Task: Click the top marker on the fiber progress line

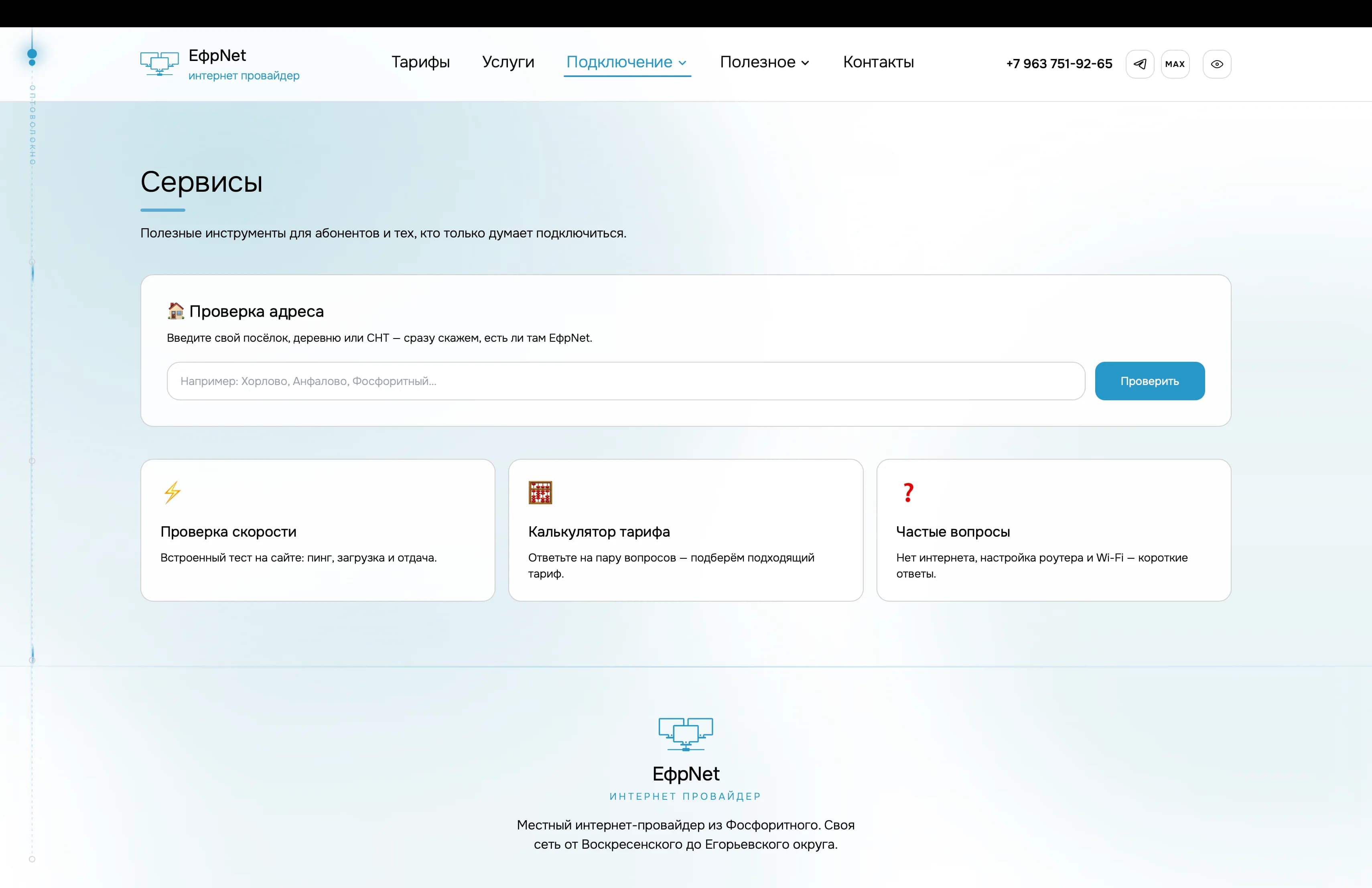Action: (32, 55)
